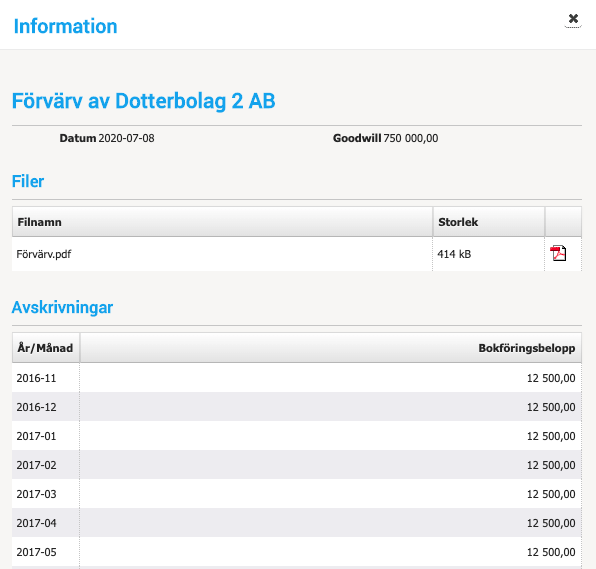Click the Filer section heading

(28, 181)
